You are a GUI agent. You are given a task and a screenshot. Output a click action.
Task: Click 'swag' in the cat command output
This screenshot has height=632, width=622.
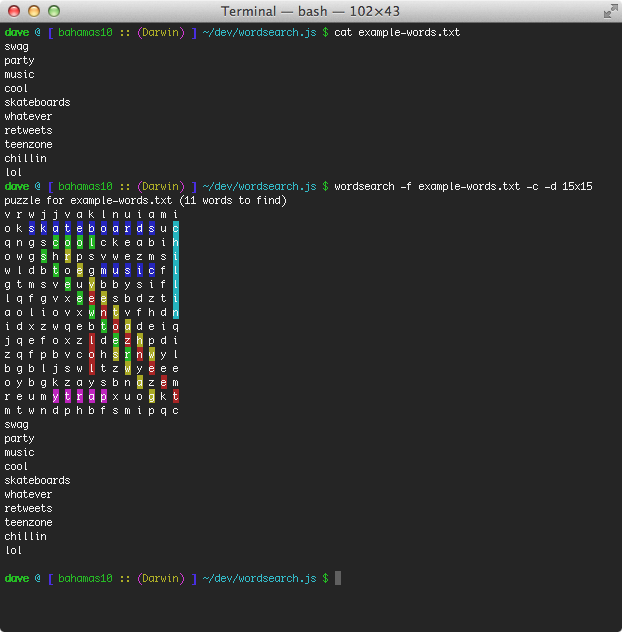click(x=17, y=47)
